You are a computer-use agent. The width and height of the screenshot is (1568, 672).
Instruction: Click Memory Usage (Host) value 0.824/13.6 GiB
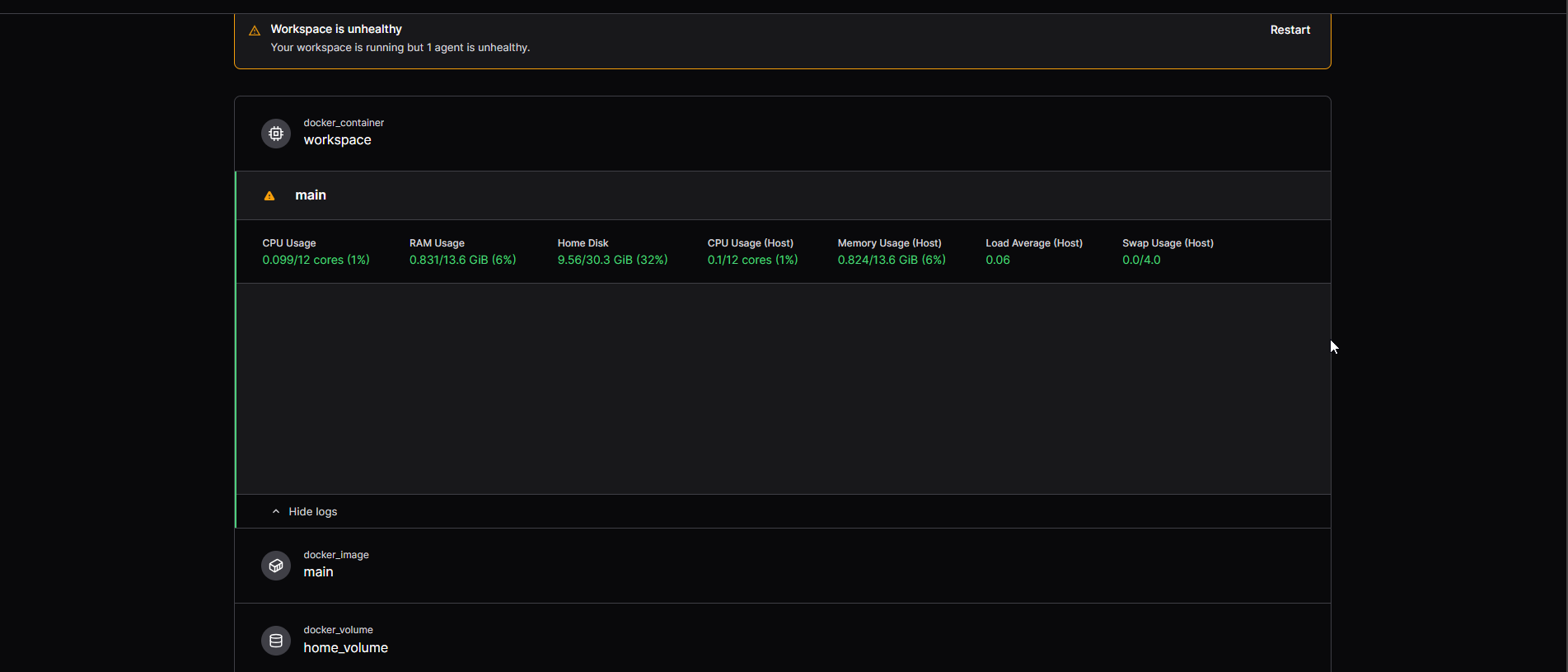(892, 260)
